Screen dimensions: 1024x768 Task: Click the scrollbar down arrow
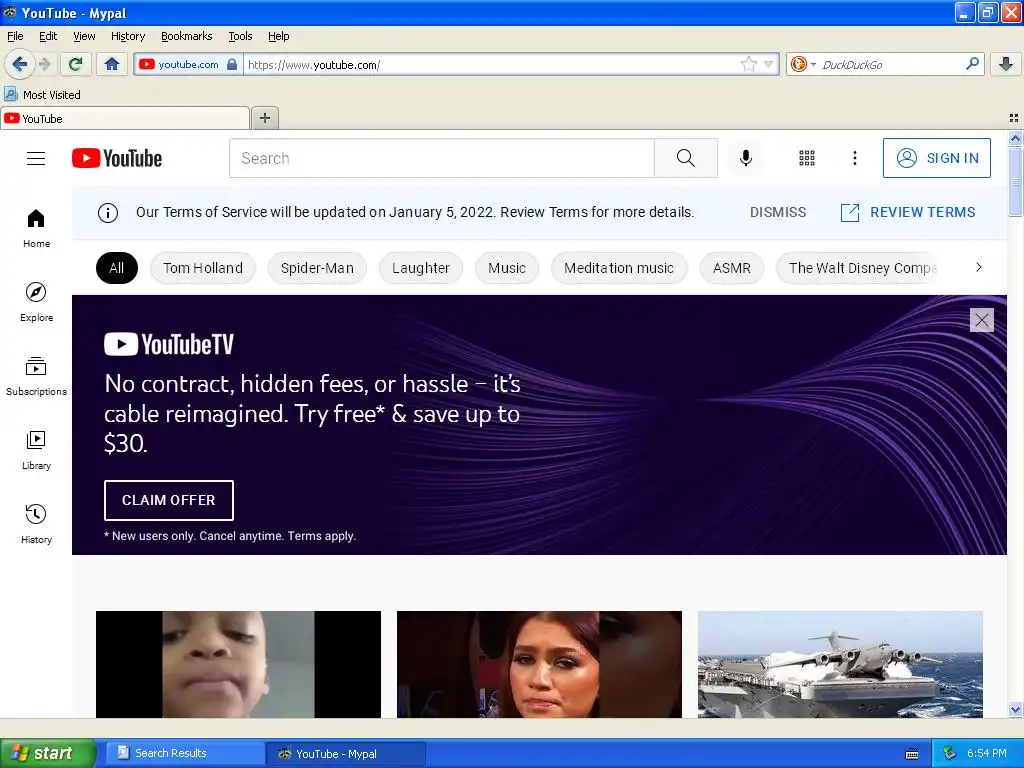[1015, 710]
